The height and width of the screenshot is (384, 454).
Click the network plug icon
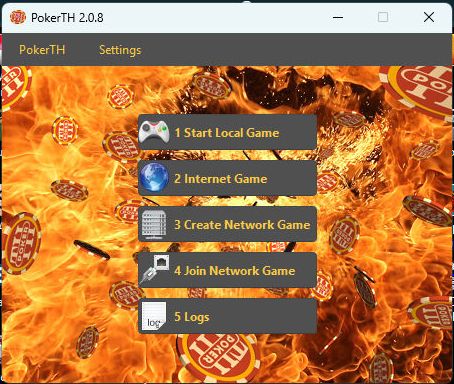click(154, 270)
